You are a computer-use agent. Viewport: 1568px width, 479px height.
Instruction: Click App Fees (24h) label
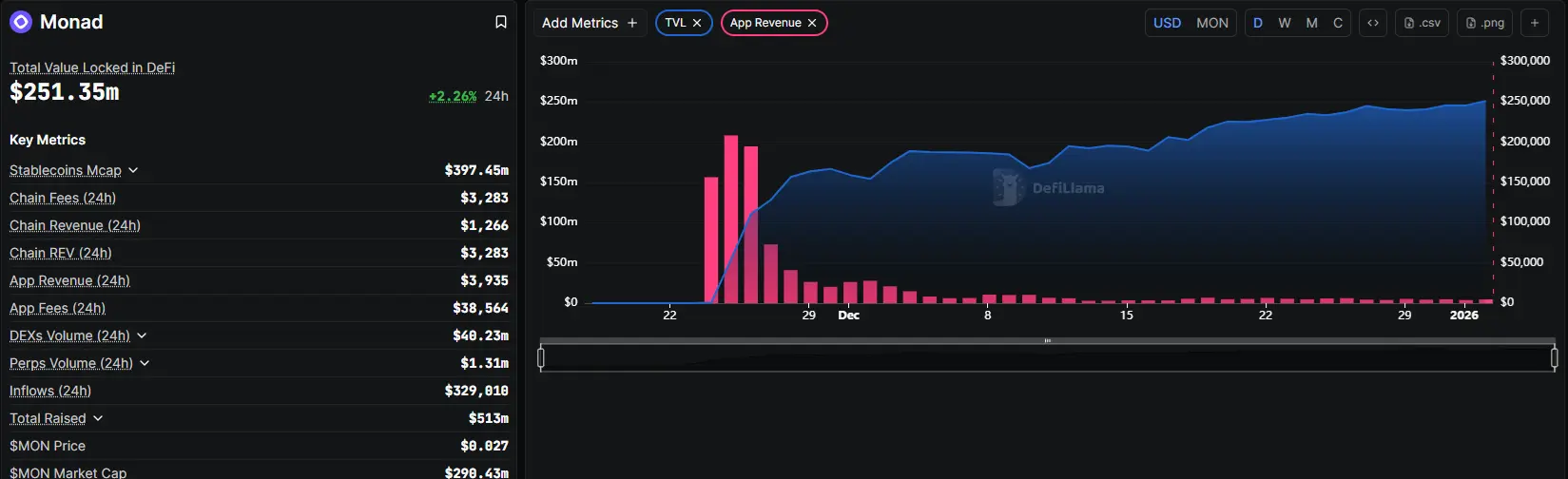coord(58,308)
